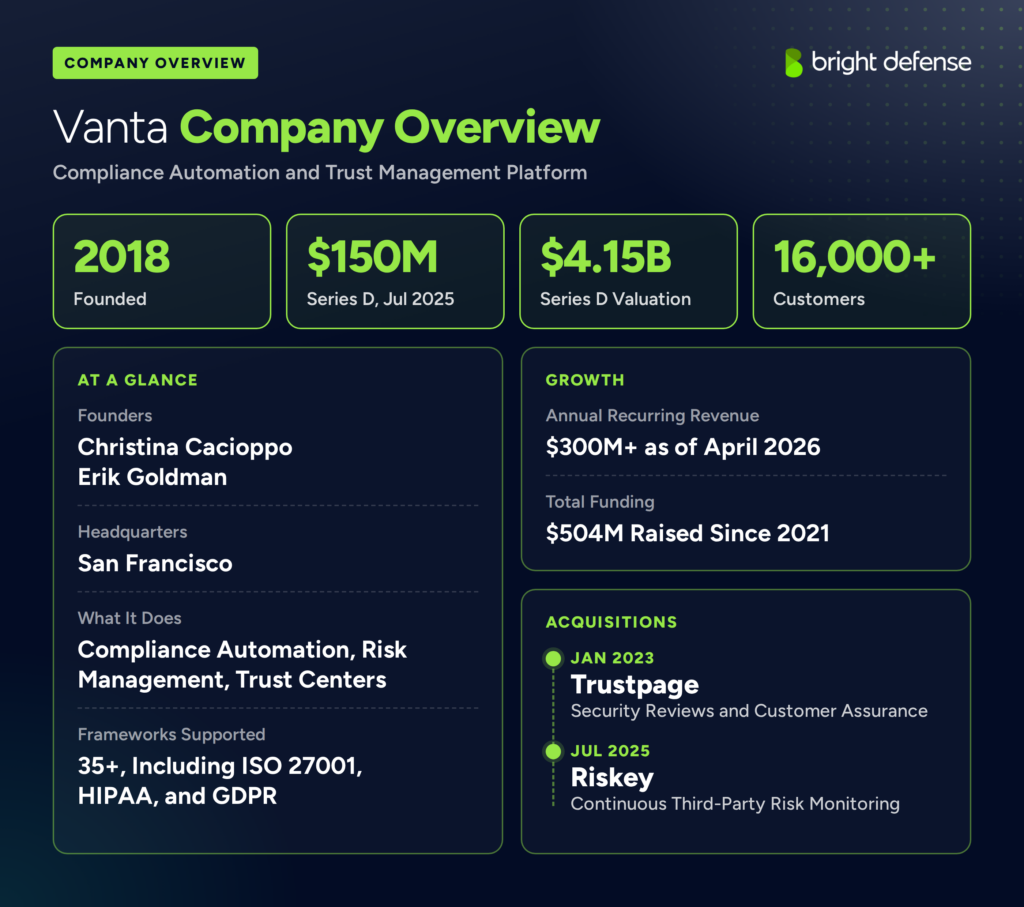The height and width of the screenshot is (907, 1024).
Task: Select founder name 'Erik Goldman'
Action: point(152,477)
